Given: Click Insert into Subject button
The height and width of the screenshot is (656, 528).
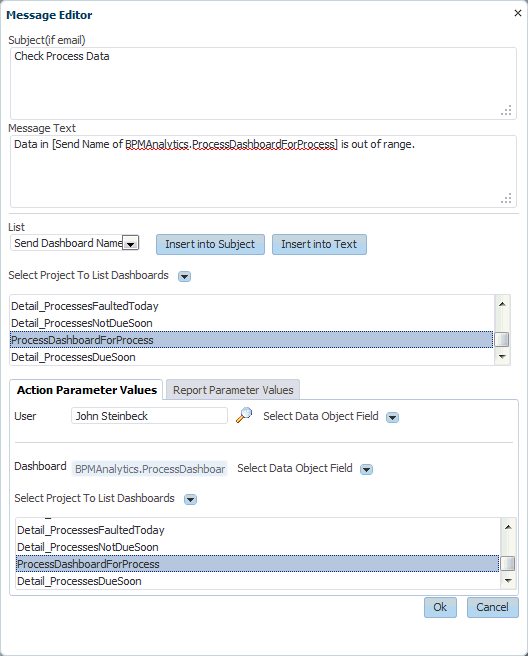Looking at the screenshot, I should point(210,244).
